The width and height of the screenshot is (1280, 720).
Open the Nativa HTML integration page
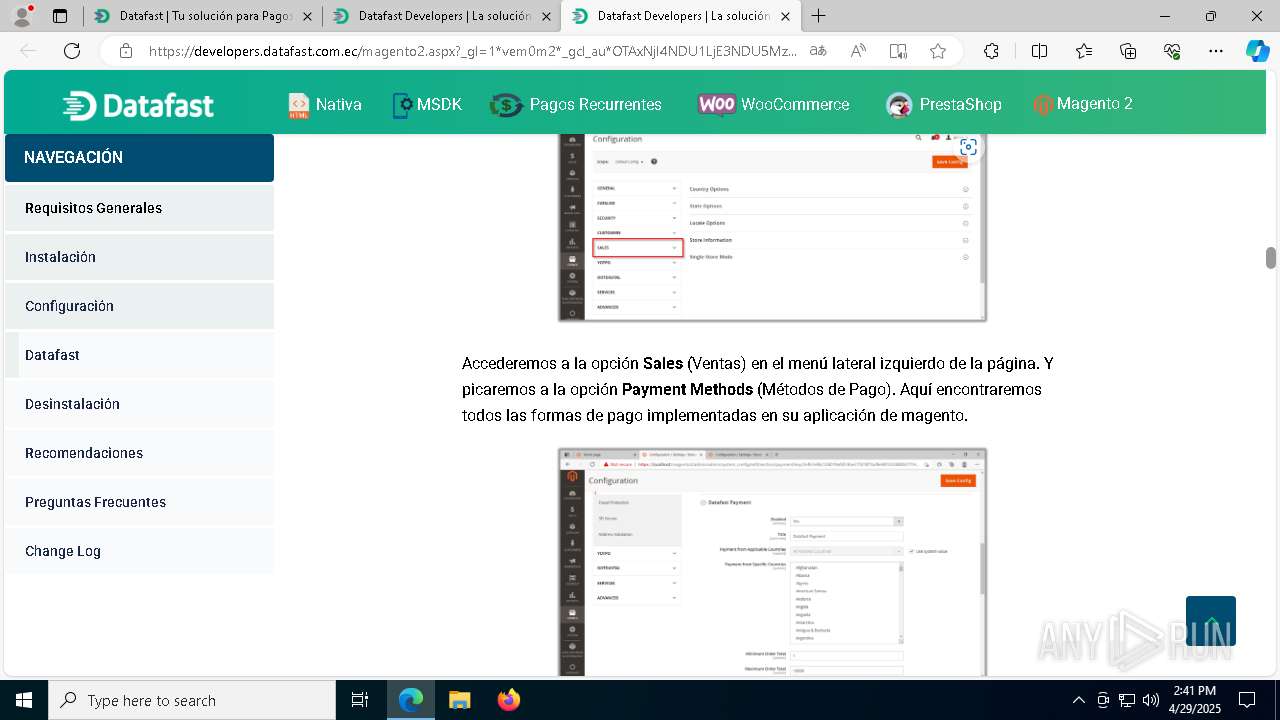pos(325,104)
